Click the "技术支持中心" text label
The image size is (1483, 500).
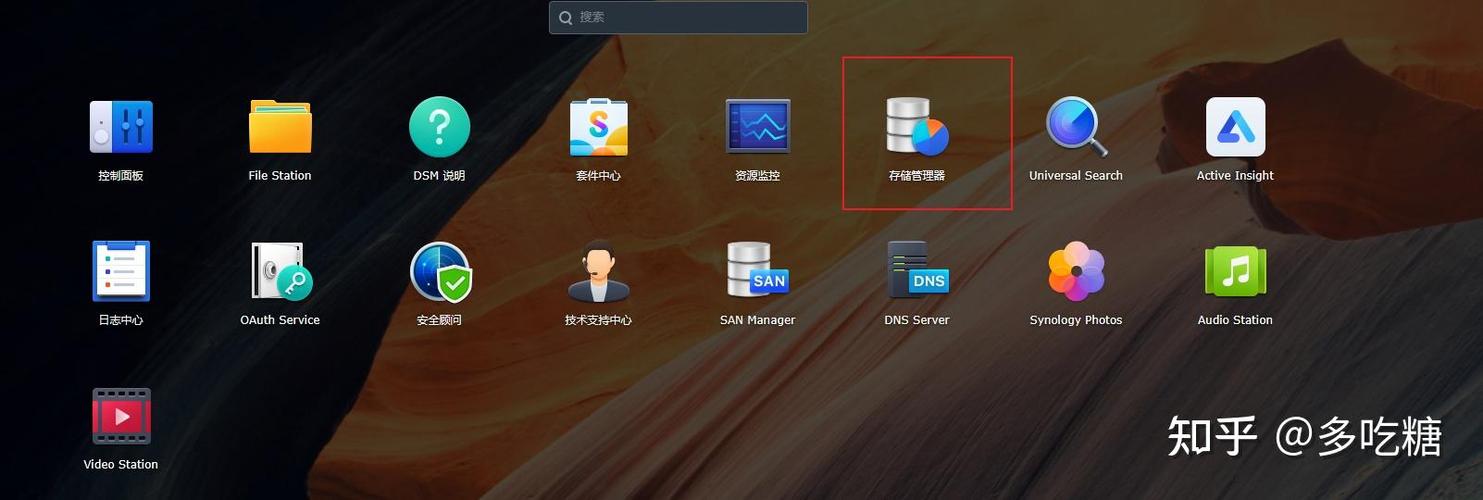point(598,320)
